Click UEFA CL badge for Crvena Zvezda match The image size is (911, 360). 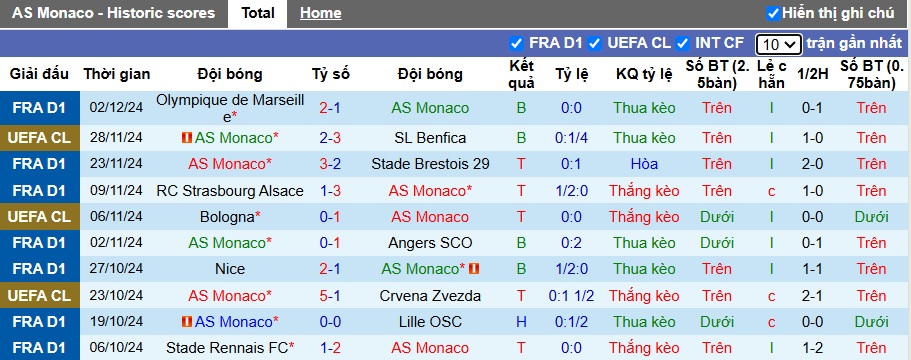[x=40, y=296]
